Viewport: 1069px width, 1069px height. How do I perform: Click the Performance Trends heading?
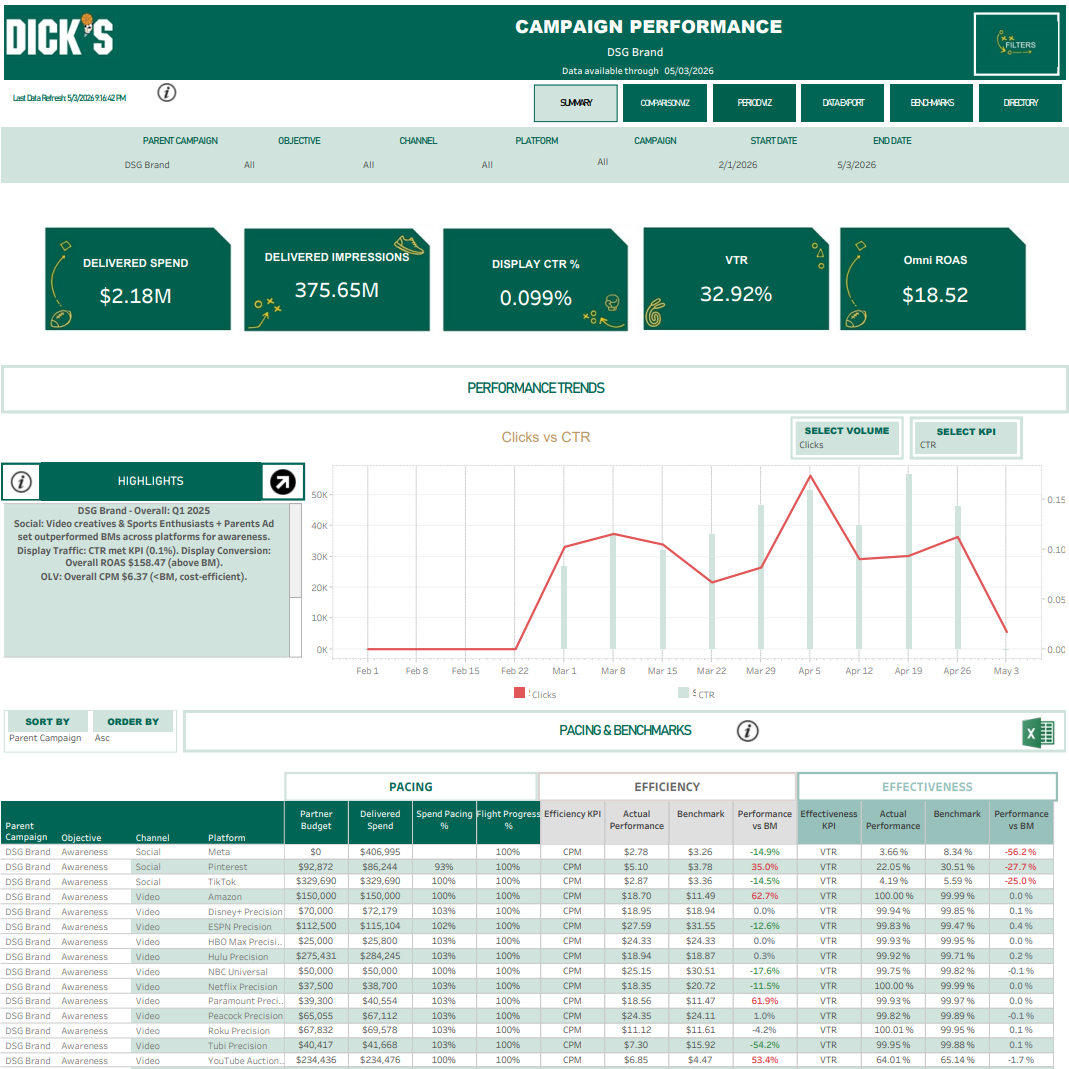(536, 388)
